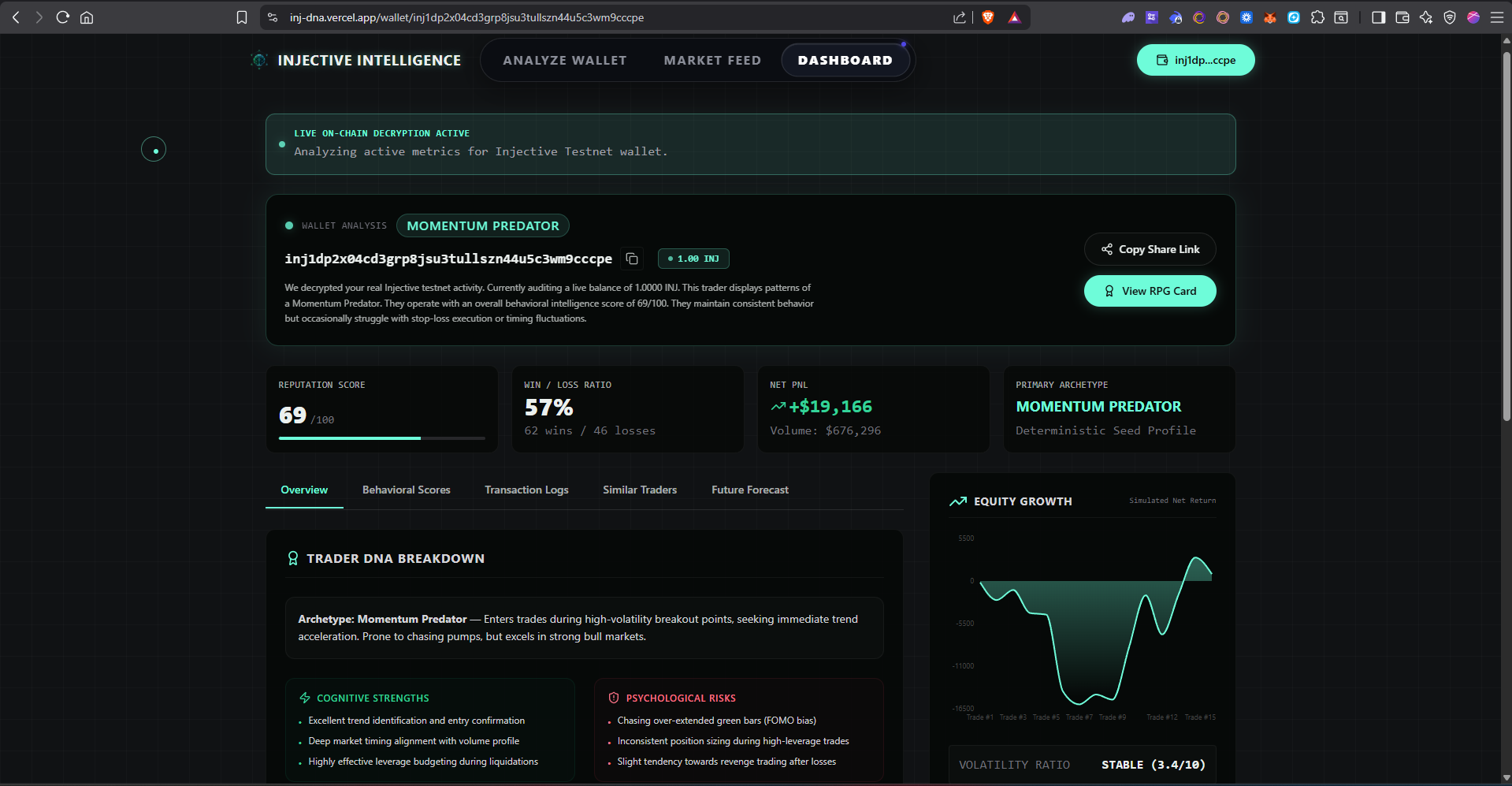Viewport: 1512px width, 786px height.
Task: Click the +$19,166 net PNL value
Action: [x=830, y=407]
